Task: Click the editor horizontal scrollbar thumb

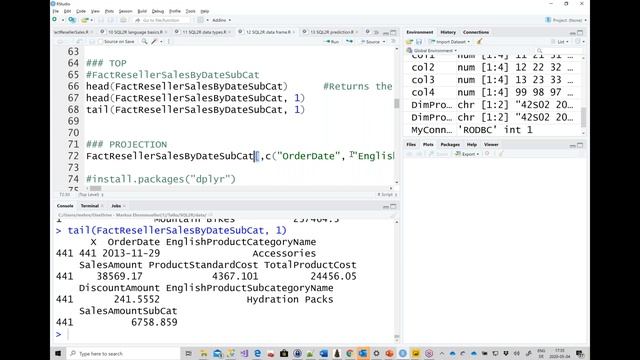Action: coord(96,188)
